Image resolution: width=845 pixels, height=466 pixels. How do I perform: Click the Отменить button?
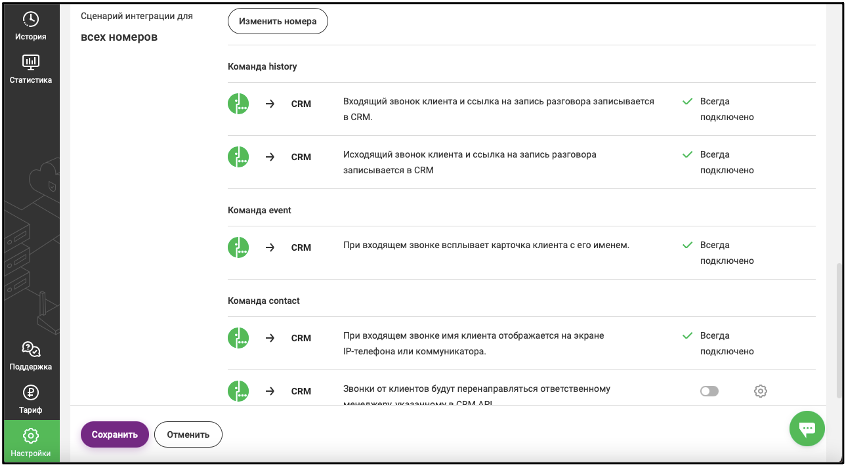[x=188, y=434]
